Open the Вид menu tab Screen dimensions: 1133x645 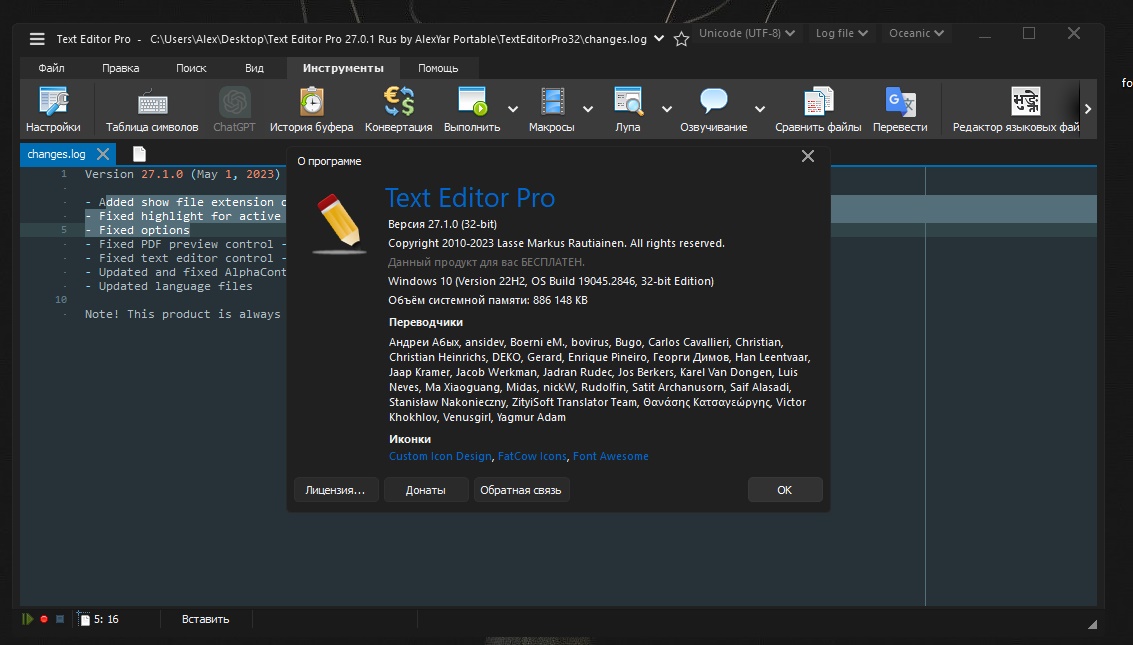[254, 68]
